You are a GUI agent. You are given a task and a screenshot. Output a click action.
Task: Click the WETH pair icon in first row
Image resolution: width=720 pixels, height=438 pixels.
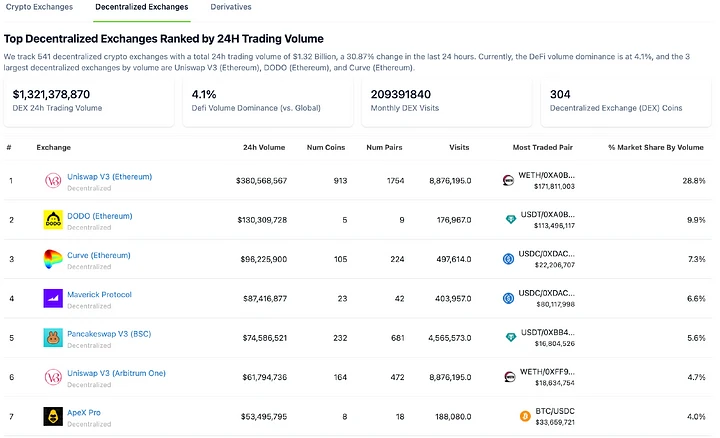[509, 181]
